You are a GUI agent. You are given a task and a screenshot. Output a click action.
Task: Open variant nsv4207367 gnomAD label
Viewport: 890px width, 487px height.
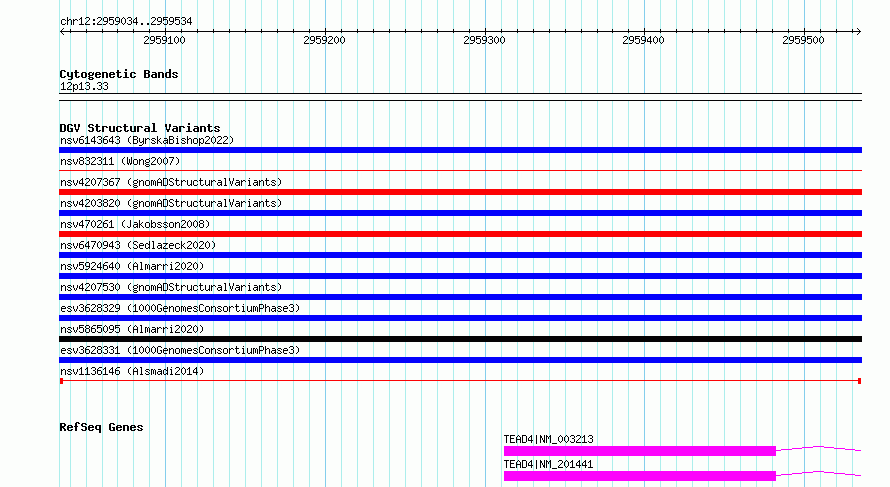(171, 182)
